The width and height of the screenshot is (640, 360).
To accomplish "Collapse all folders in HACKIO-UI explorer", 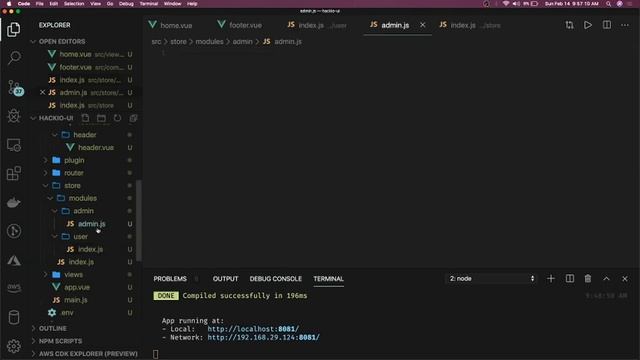I will click(133, 118).
